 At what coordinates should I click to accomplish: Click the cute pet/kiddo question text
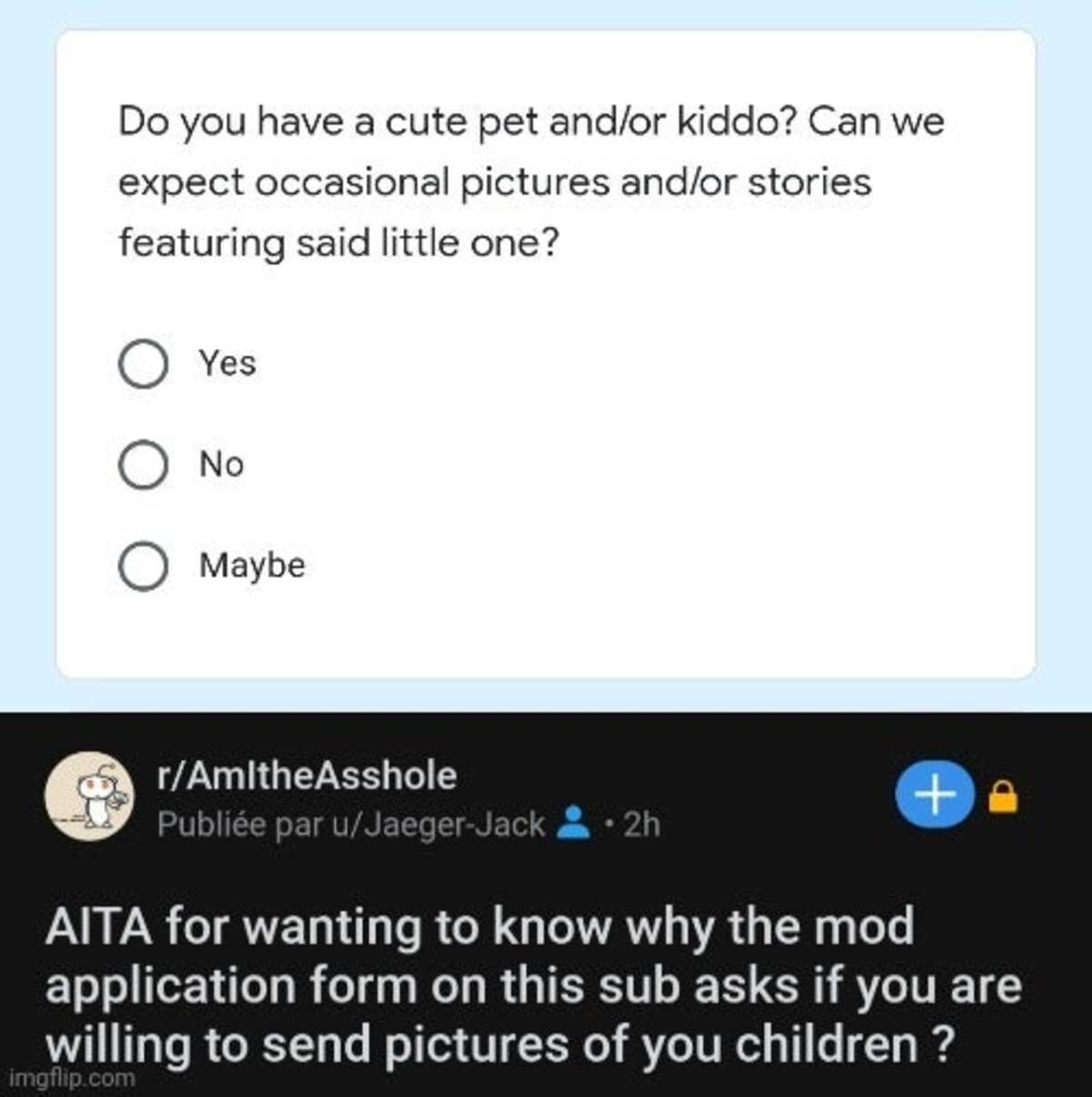tap(531, 181)
